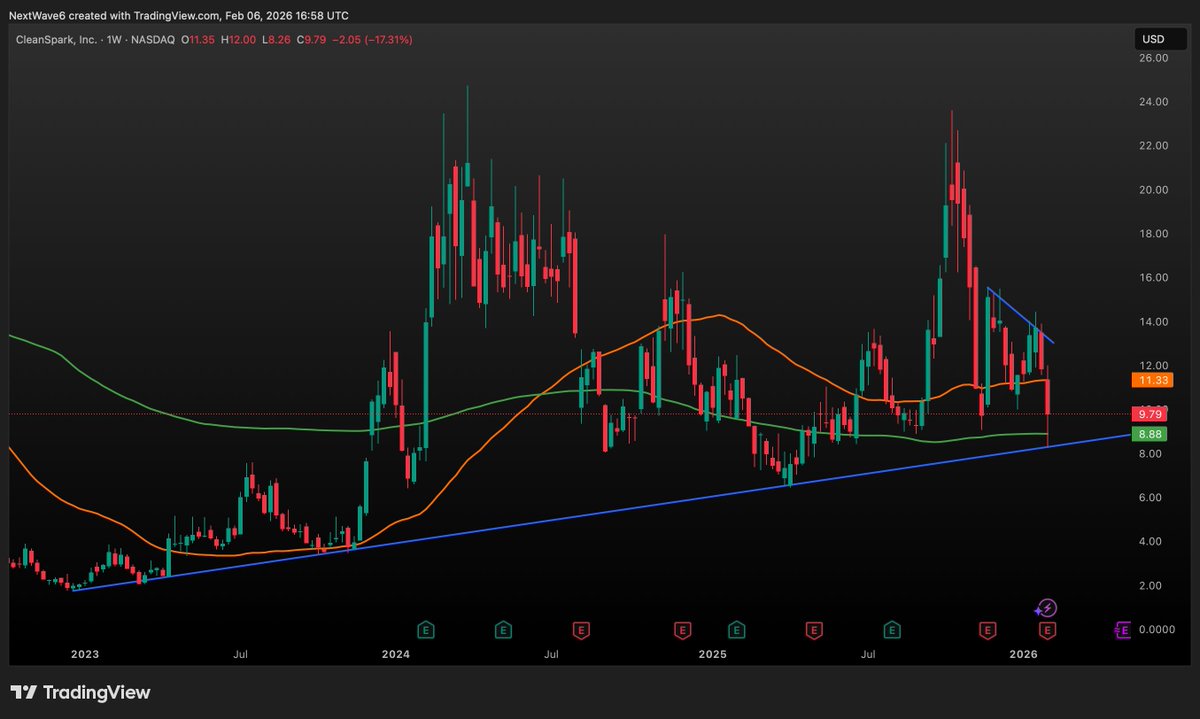This screenshot has width=1200, height=719.
Task: Click the NASDAQ exchange label in the legend
Action: click(x=152, y=39)
